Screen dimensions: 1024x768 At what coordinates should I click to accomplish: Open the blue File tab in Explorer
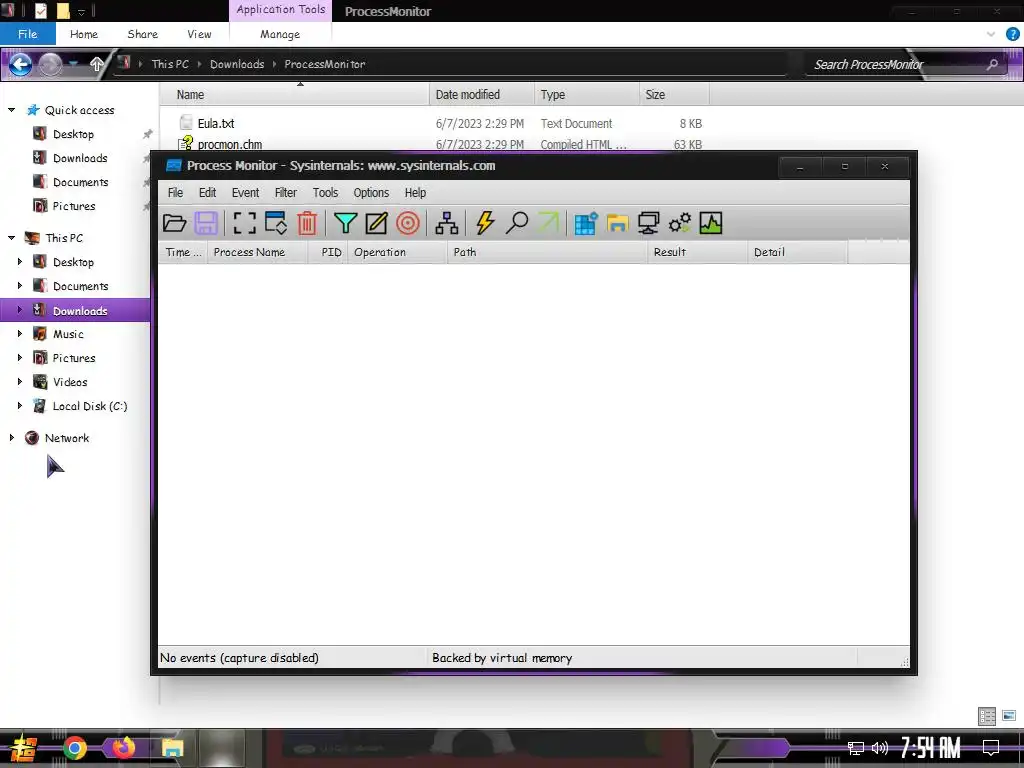27,34
